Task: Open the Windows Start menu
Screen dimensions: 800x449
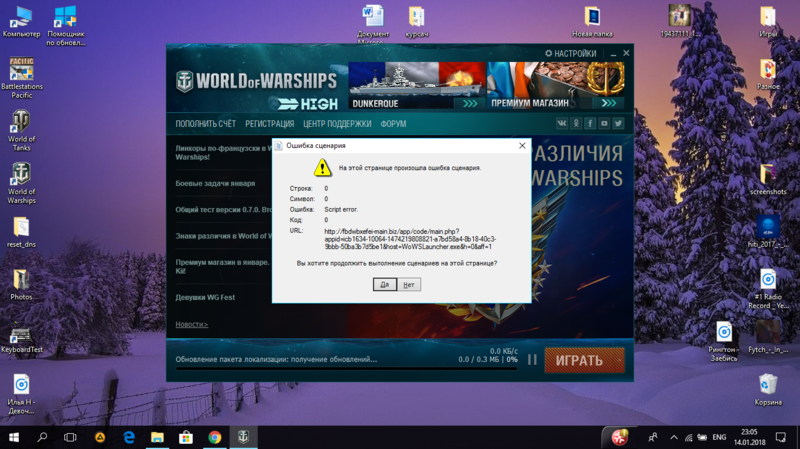Action: [14, 437]
